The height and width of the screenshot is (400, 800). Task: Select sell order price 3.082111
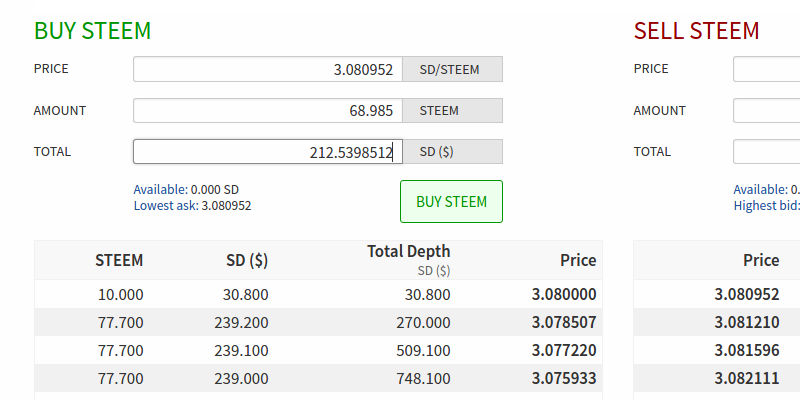coord(746,378)
